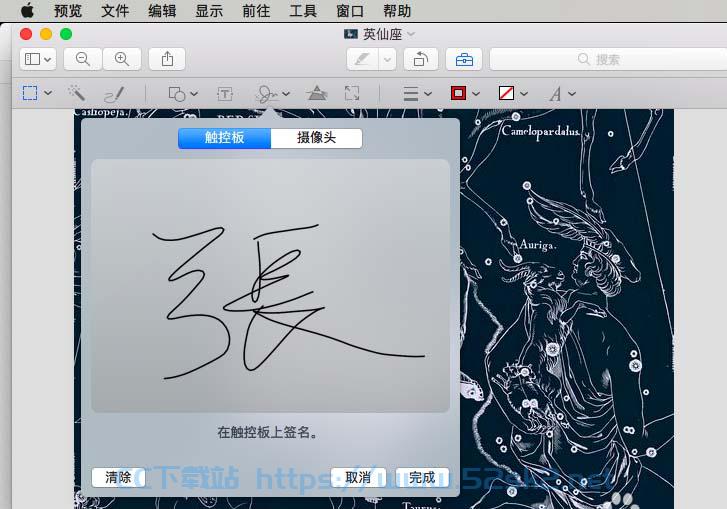Close the Preview window with the red button
Screen dimensions: 727x509
pos(26,34)
